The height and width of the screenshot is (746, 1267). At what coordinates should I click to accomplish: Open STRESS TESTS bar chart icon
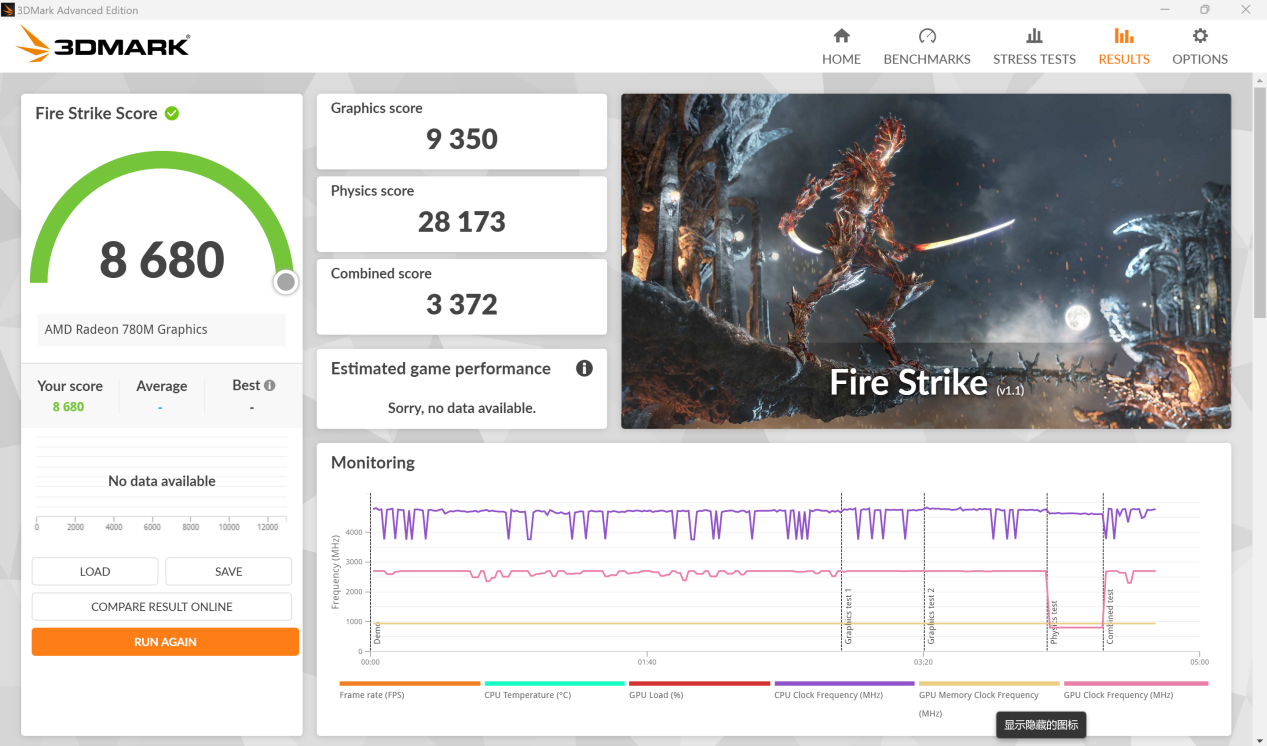coord(1034,36)
